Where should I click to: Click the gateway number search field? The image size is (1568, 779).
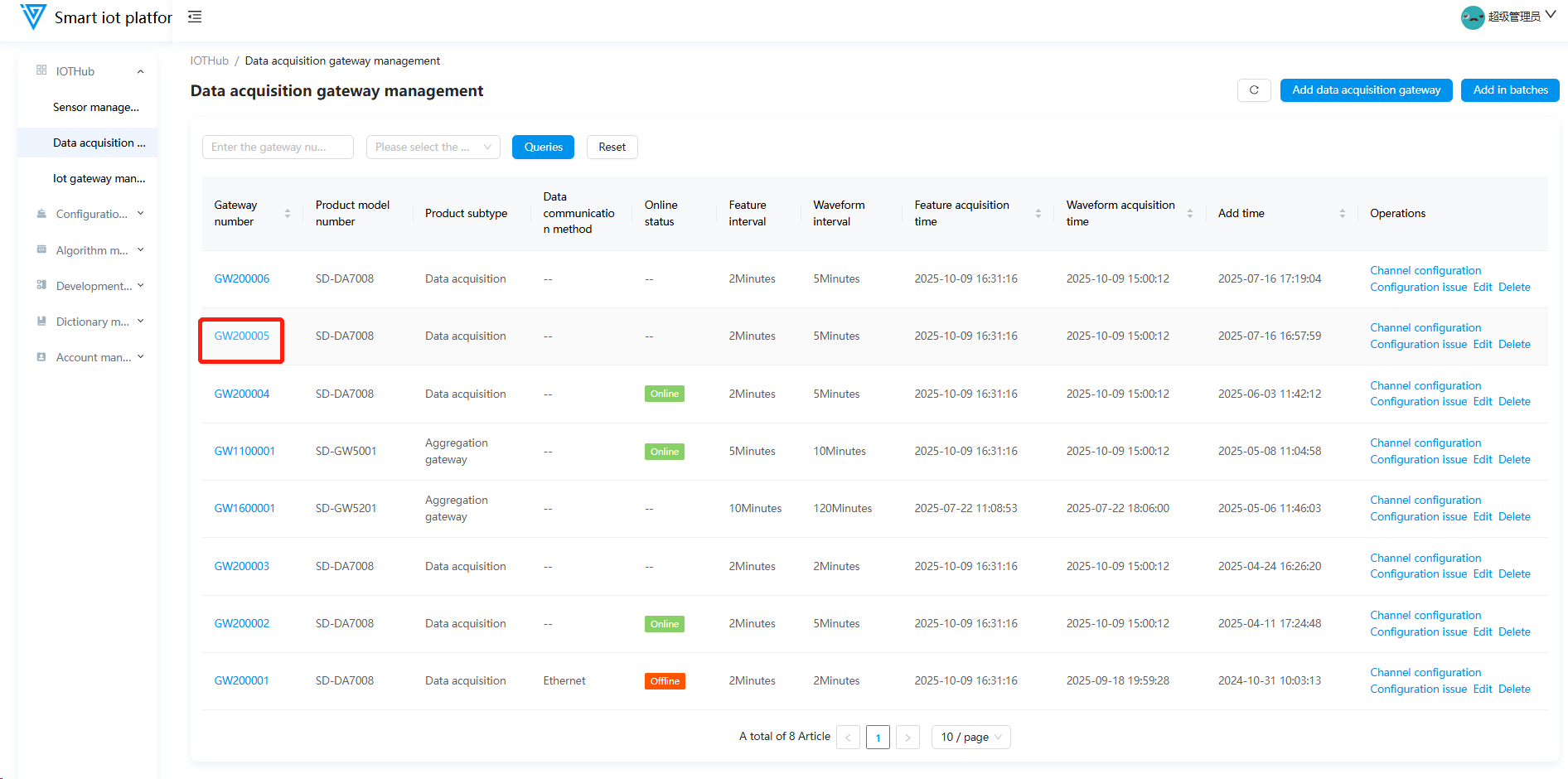[277, 148]
